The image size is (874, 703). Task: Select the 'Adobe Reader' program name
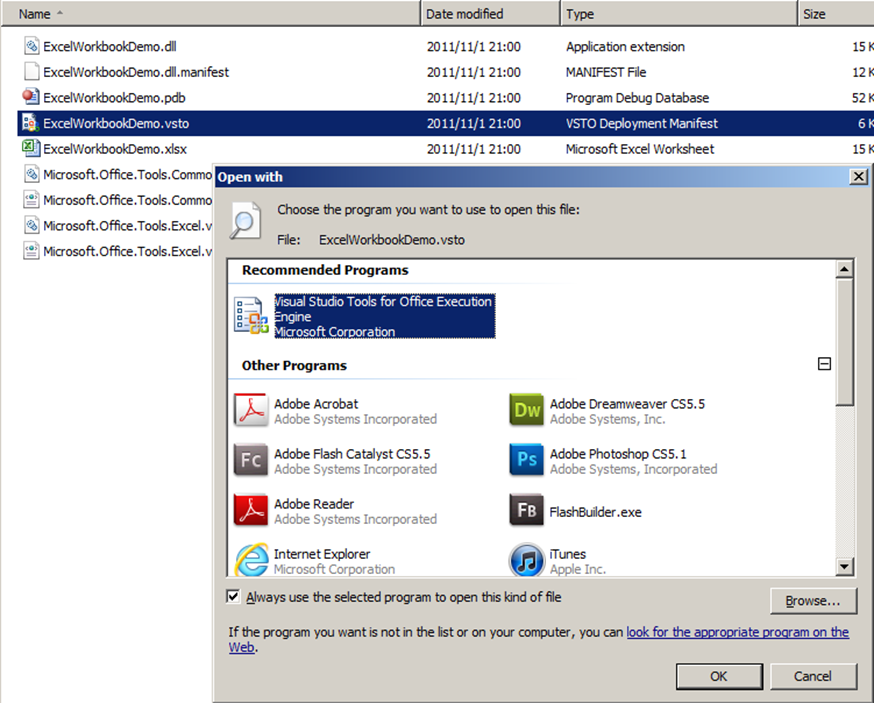(314, 504)
